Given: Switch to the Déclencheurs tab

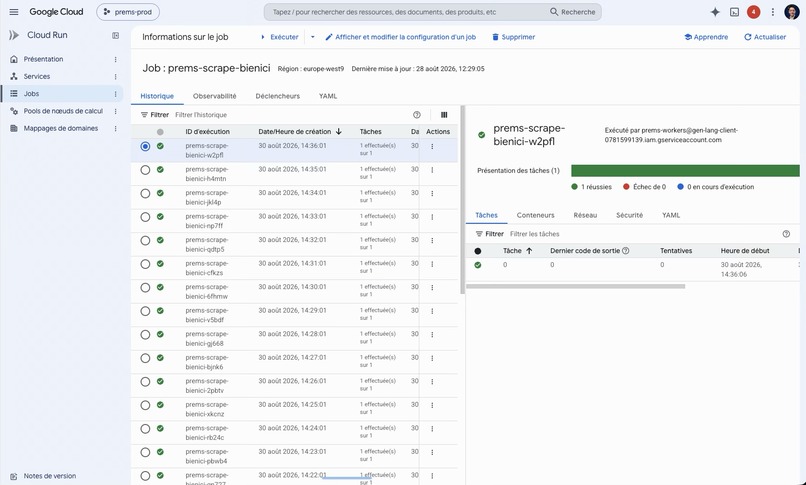Looking at the screenshot, I should click(x=278, y=96).
